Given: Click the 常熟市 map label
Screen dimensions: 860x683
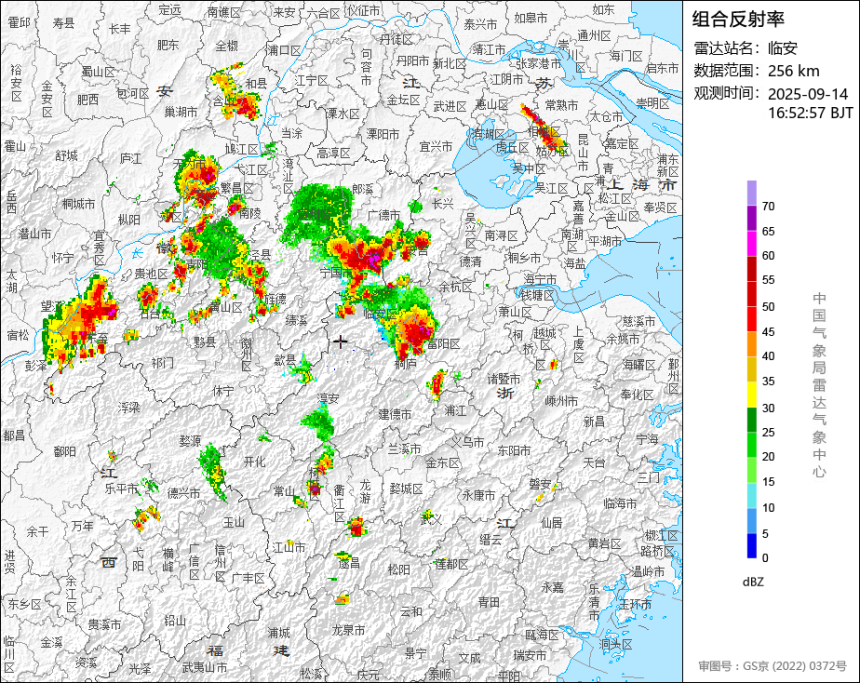Looking at the screenshot, I should coord(562,105).
